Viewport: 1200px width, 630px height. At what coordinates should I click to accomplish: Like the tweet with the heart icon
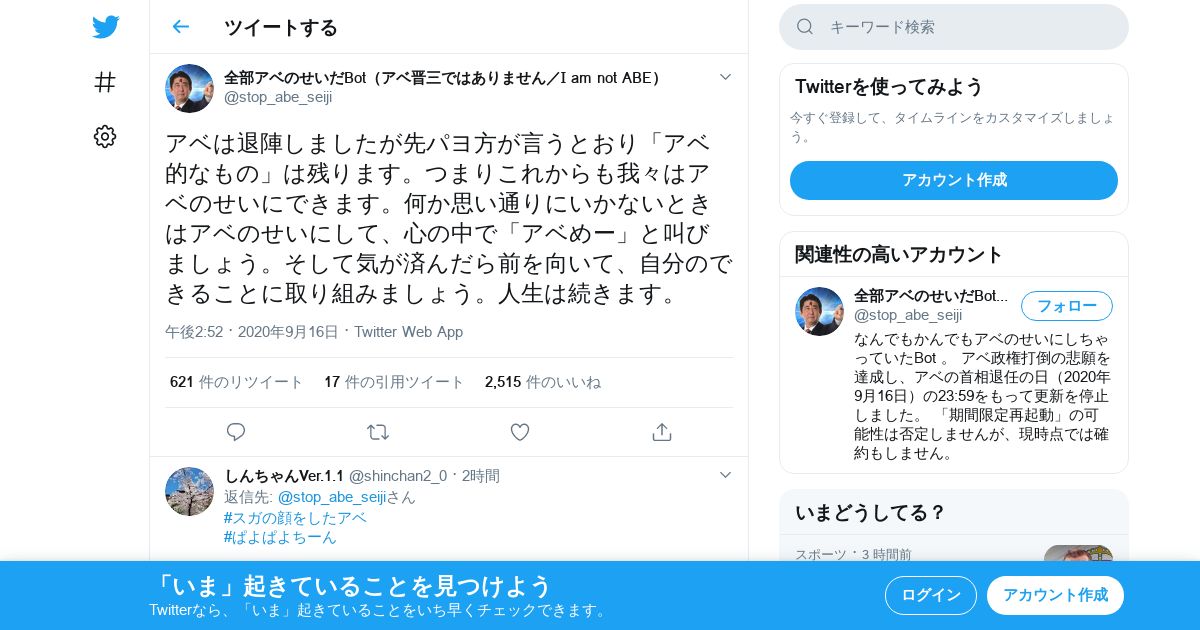coord(520,432)
